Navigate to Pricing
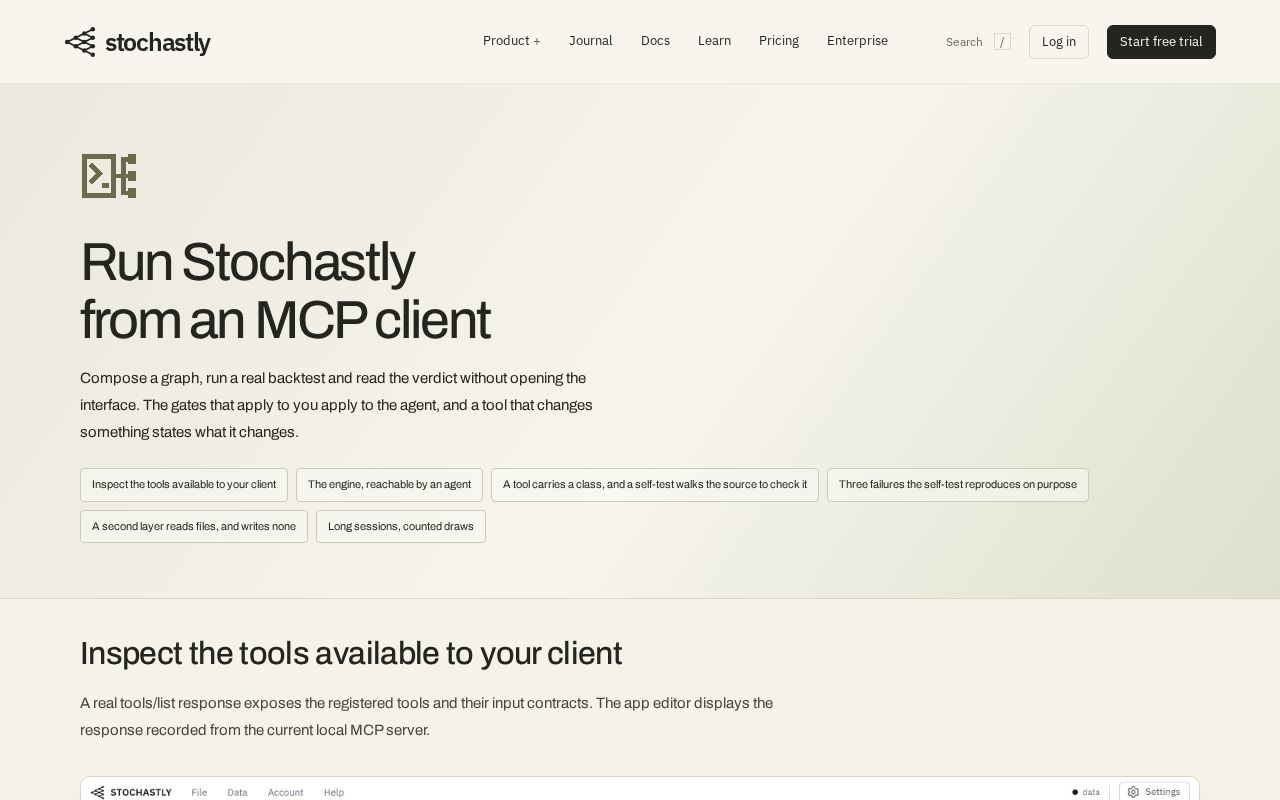 (778, 41)
